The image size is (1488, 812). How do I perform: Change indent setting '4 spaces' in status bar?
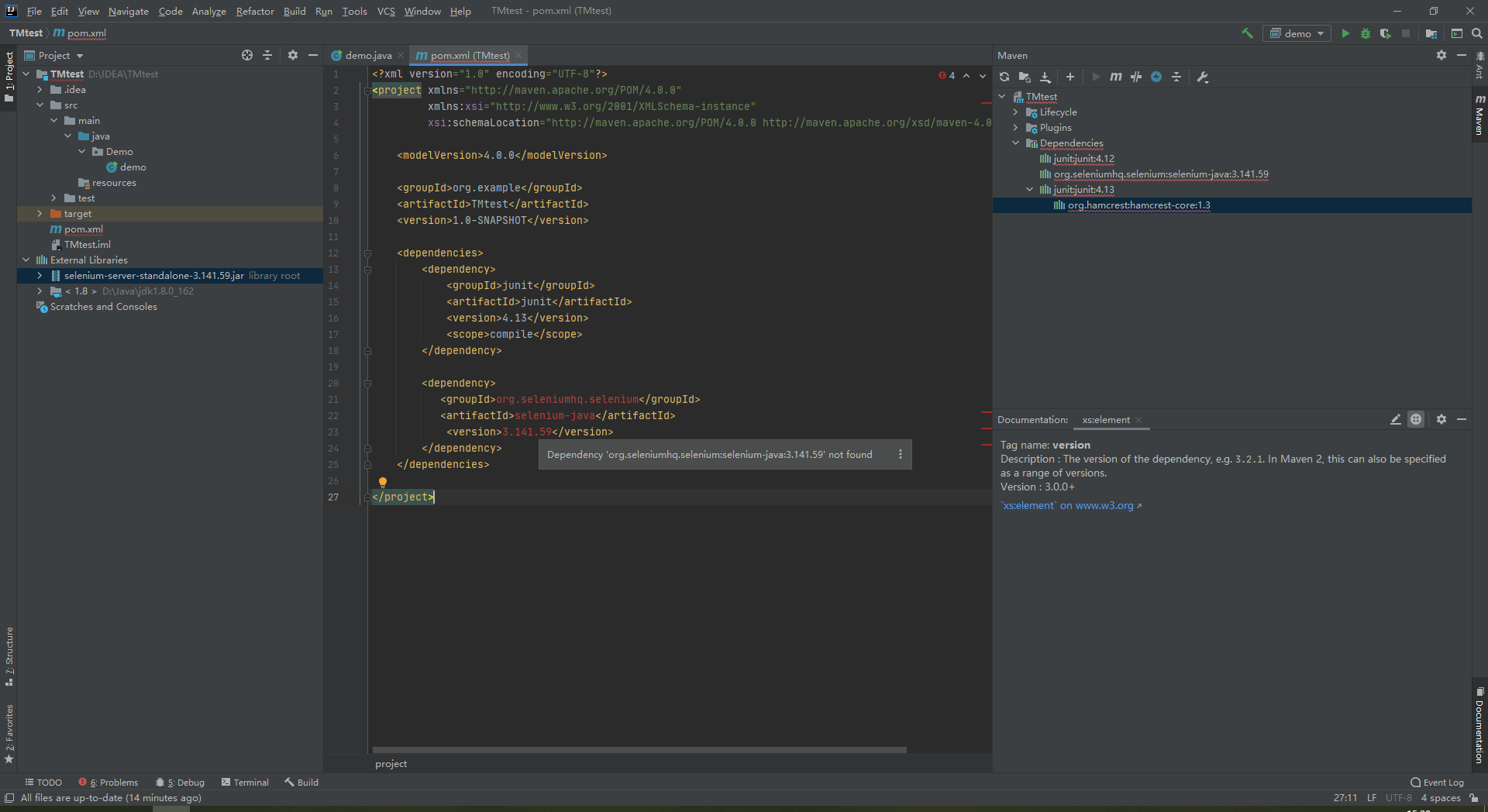click(1440, 798)
